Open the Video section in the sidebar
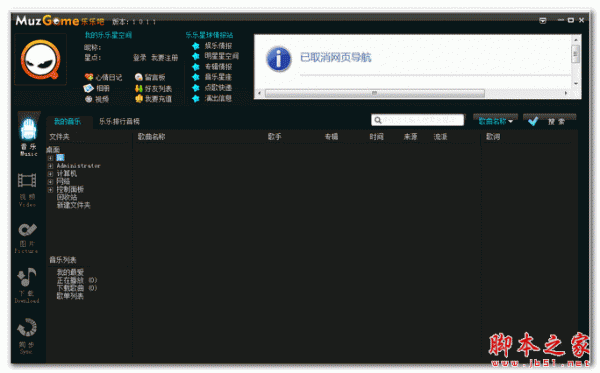Image resolution: width=600 pixels, height=373 pixels. pos(27,189)
